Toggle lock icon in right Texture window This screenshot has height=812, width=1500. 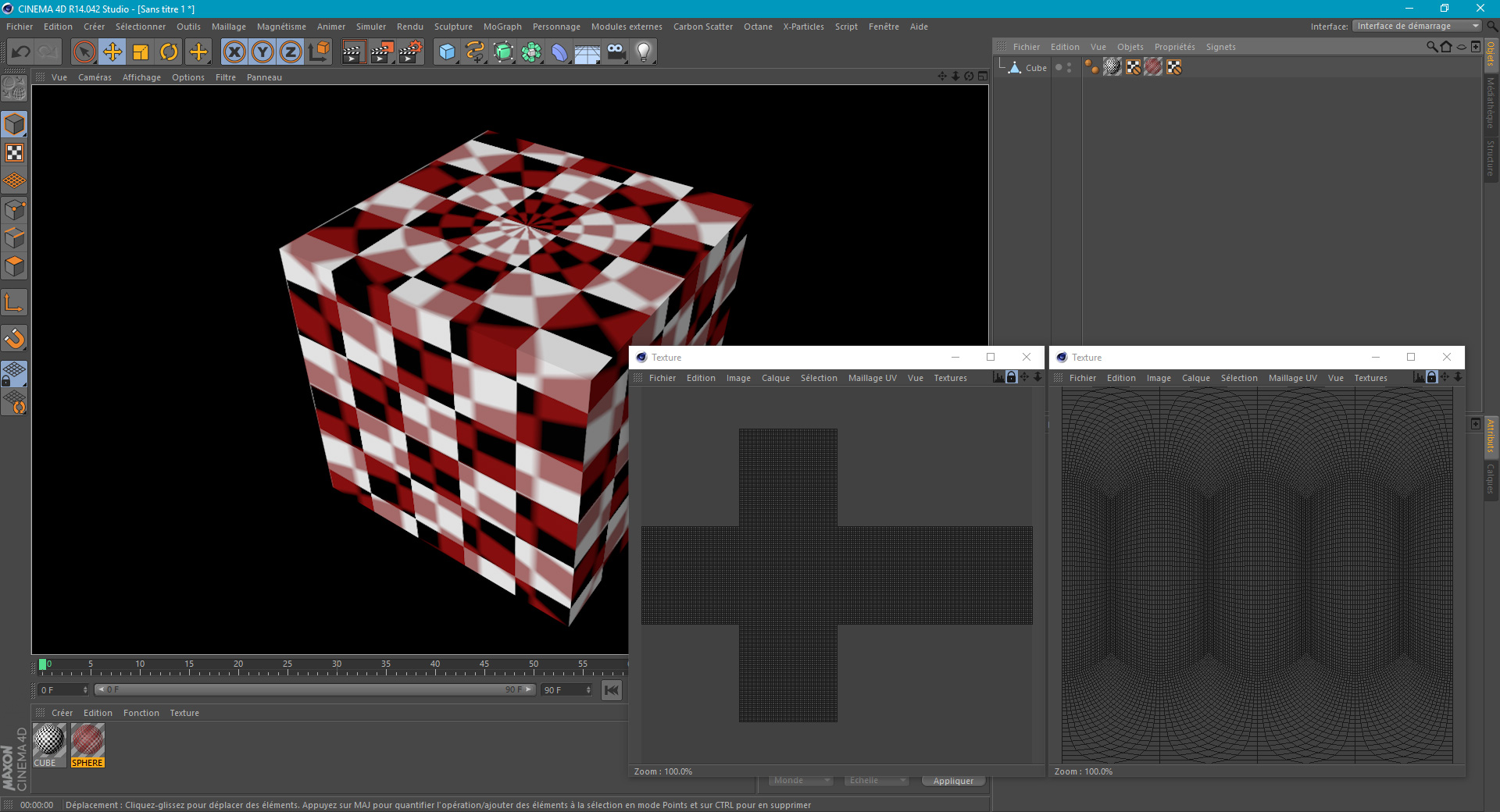1431,377
